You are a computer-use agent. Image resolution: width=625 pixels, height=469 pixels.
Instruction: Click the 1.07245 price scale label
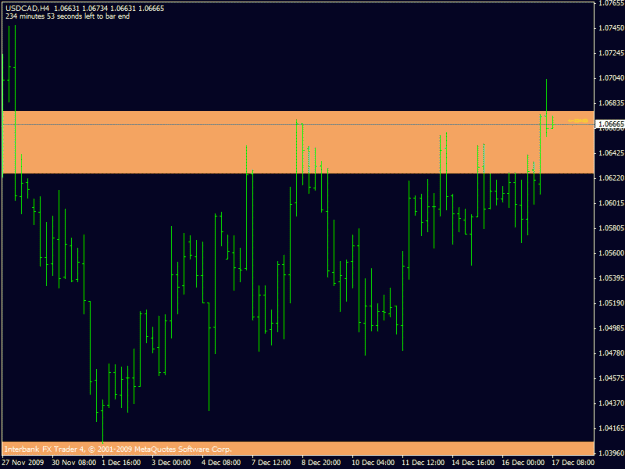coord(611,53)
